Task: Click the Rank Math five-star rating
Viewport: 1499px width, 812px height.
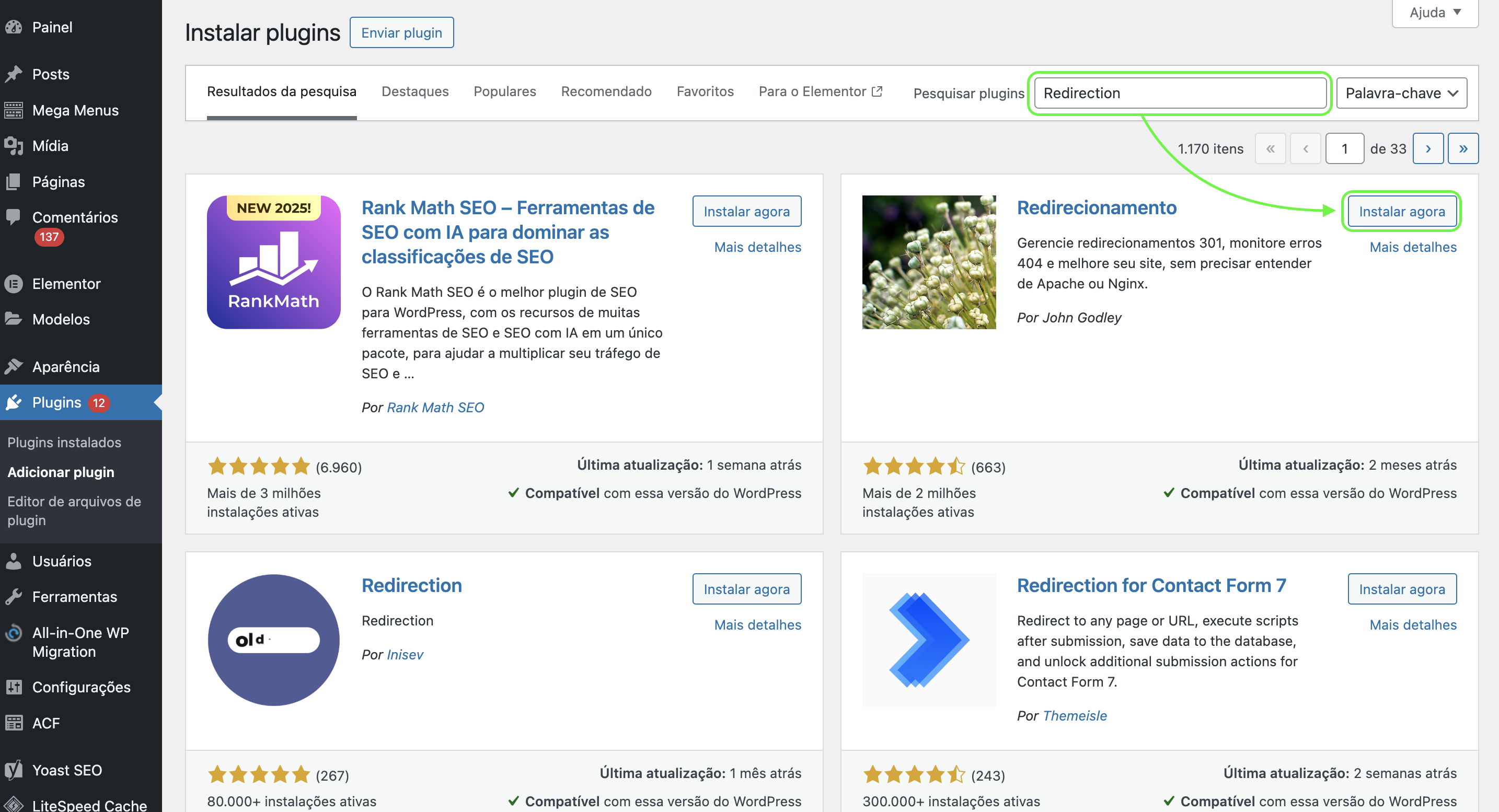Action: [x=259, y=466]
